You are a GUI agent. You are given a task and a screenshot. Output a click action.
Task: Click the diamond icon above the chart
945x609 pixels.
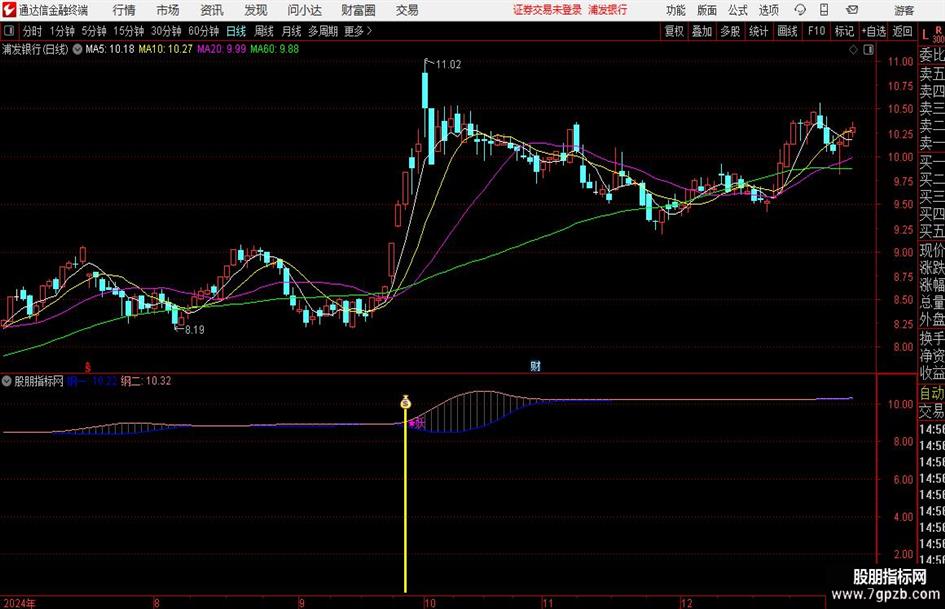pos(853,50)
